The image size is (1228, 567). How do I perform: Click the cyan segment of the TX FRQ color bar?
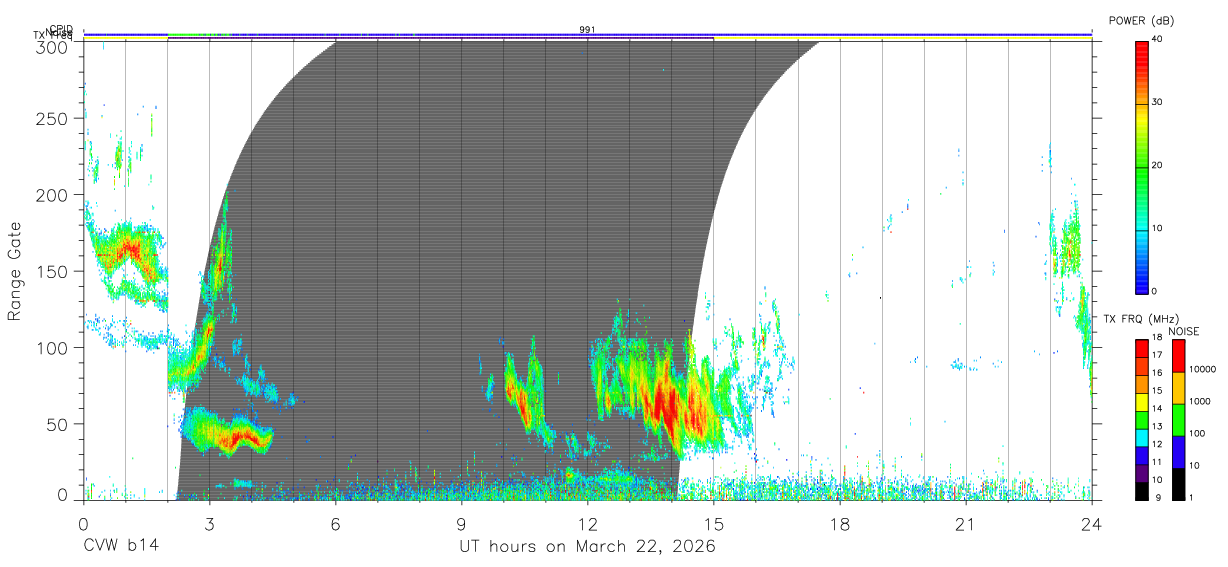pos(1140,438)
